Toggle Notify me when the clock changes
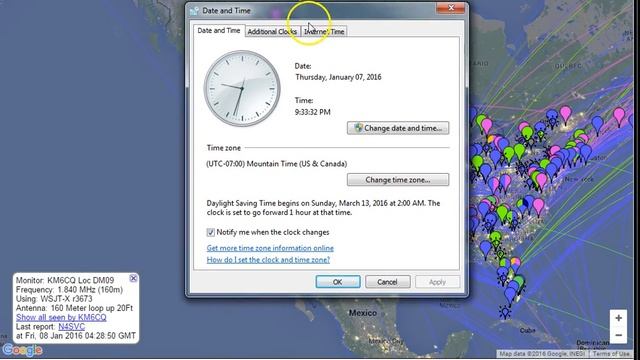The height and width of the screenshot is (360, 640). (x=211, y=232)
